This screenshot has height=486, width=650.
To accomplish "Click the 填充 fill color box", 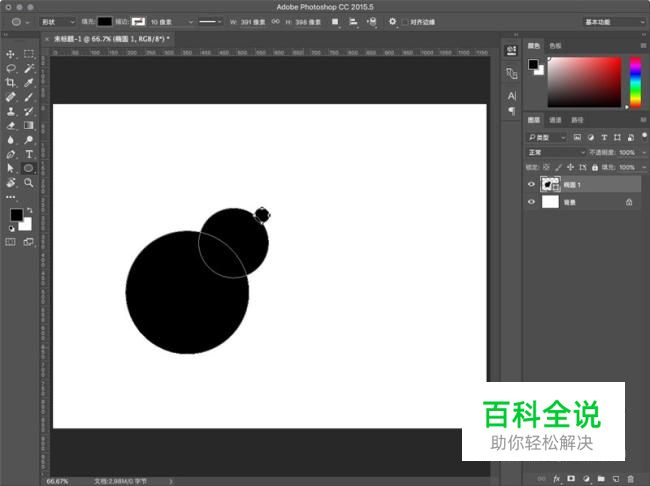I will (105, 21).
